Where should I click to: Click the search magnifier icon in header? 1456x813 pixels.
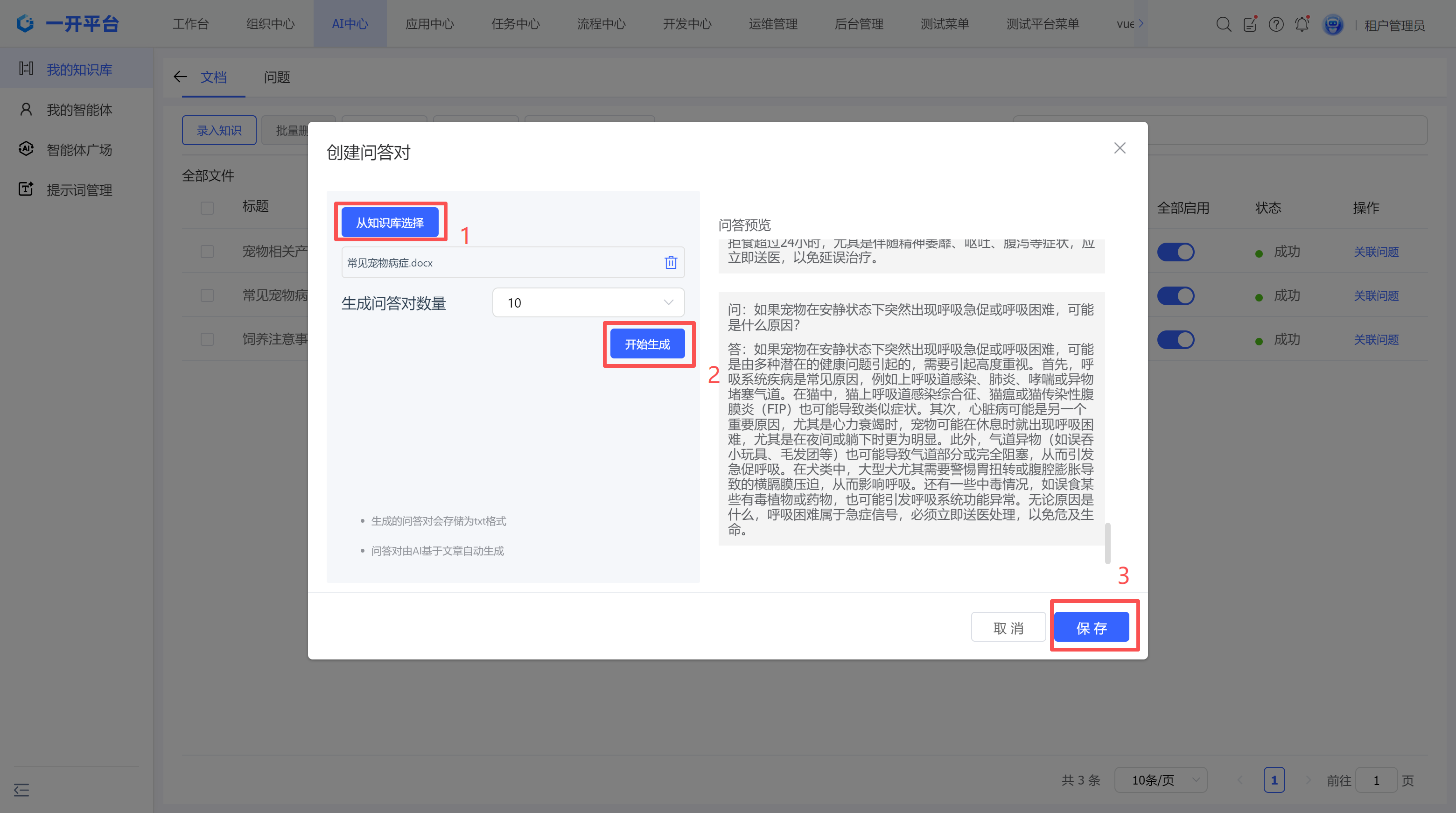1223,24
